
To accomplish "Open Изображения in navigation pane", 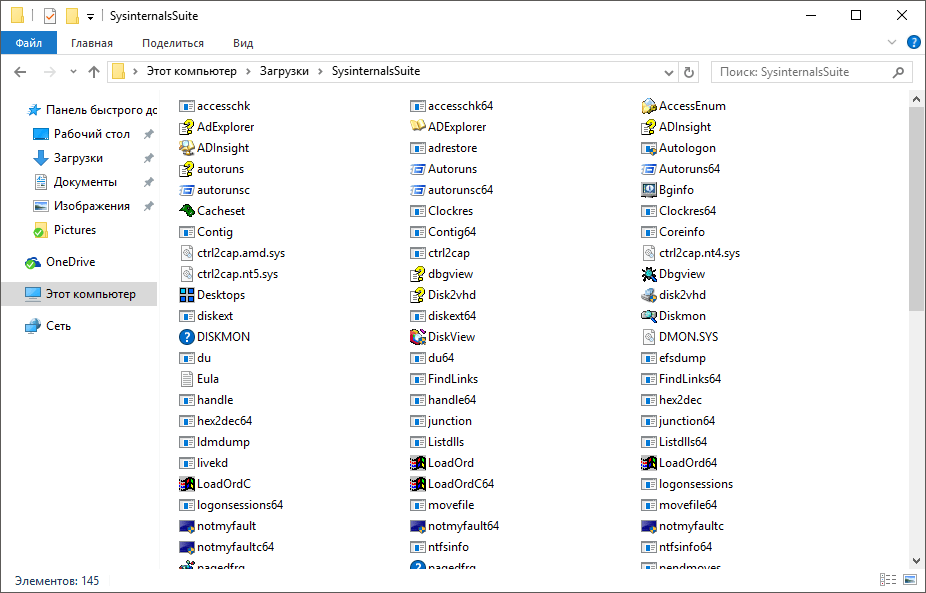I will pyautogui.click(x=92, y=206).
